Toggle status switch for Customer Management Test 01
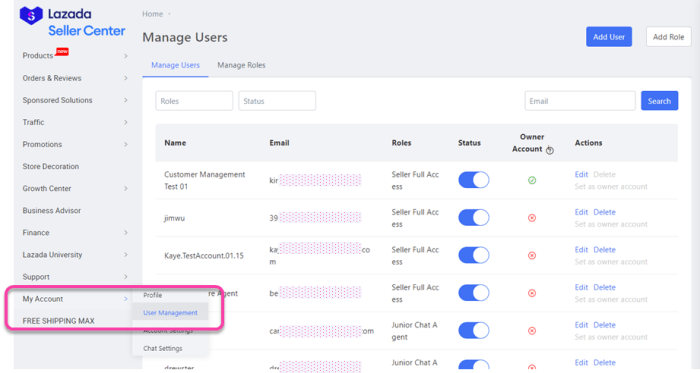 [474, 180]
